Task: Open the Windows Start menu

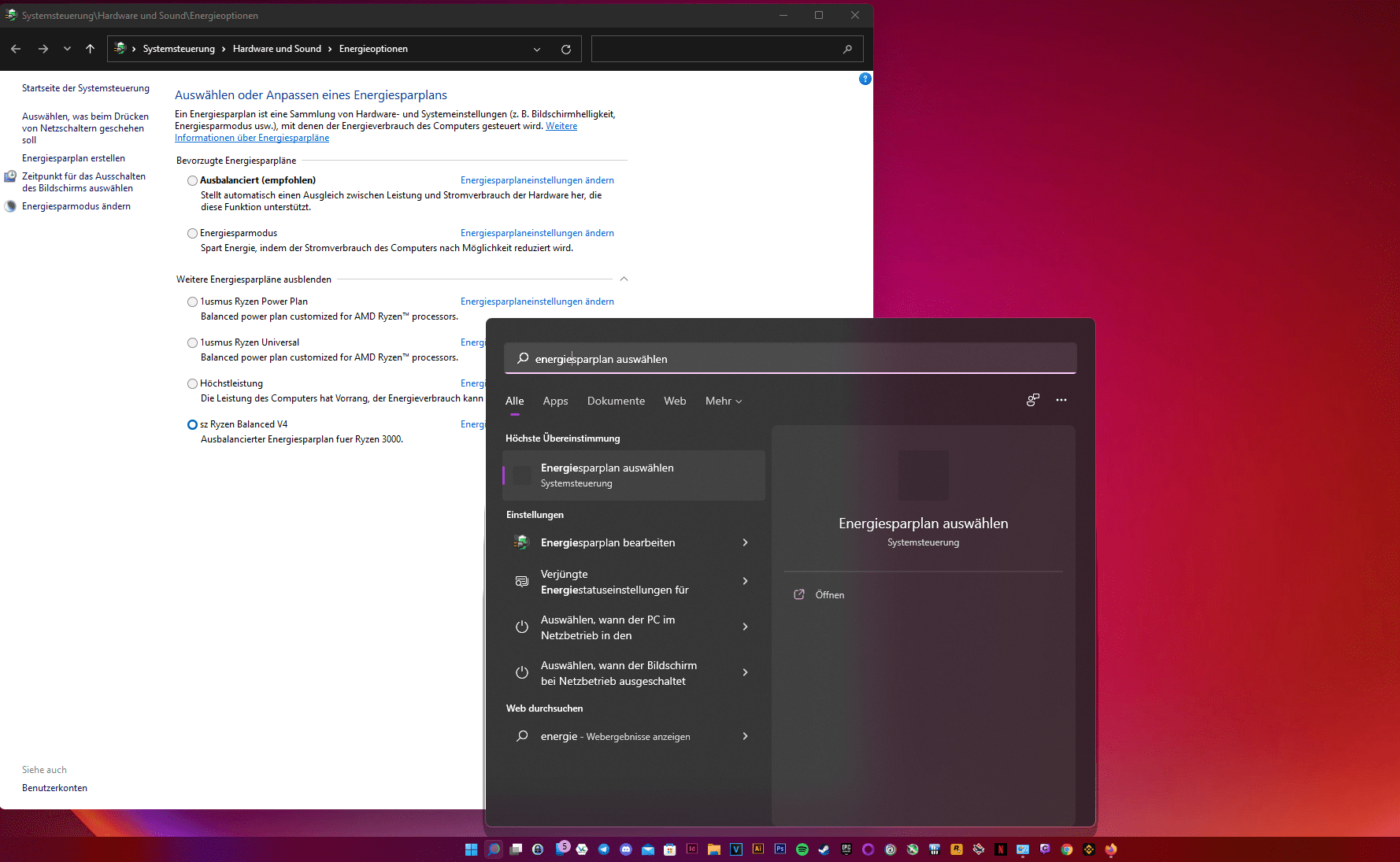Action: 472,849
